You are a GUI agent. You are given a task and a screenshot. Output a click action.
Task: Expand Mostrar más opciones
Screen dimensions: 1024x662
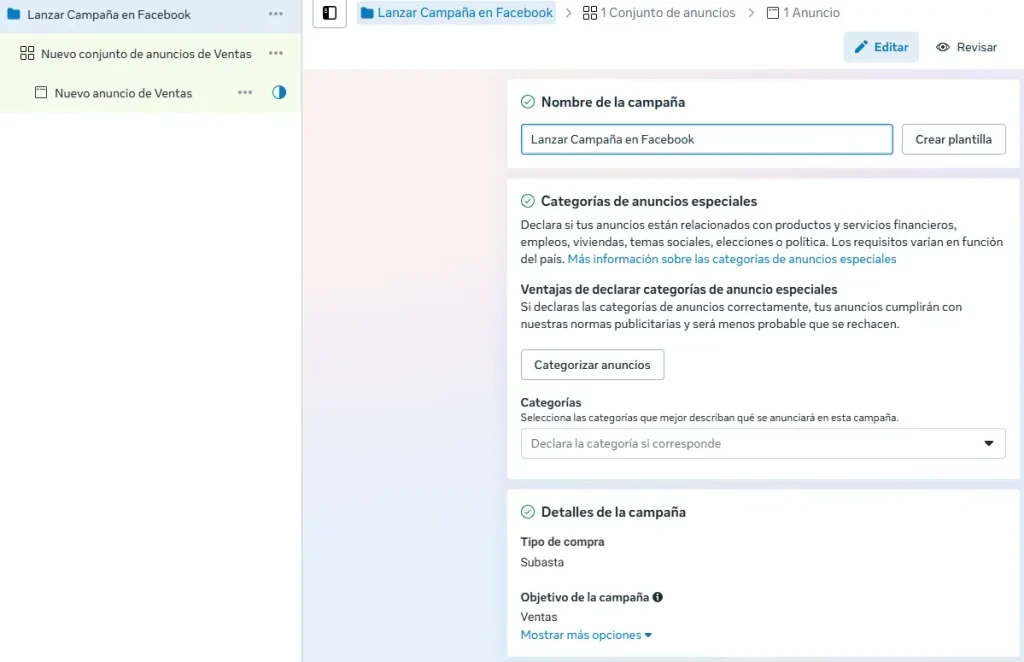[586, 635]
